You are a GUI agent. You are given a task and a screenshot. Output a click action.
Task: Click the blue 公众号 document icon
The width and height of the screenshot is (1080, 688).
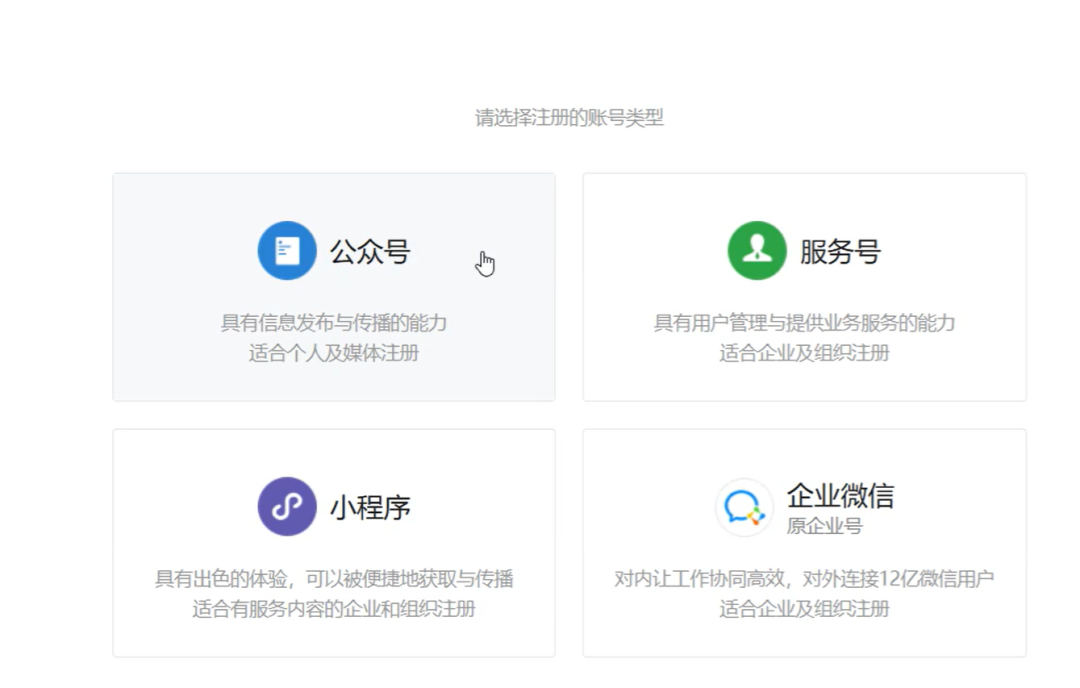point(287,251)
